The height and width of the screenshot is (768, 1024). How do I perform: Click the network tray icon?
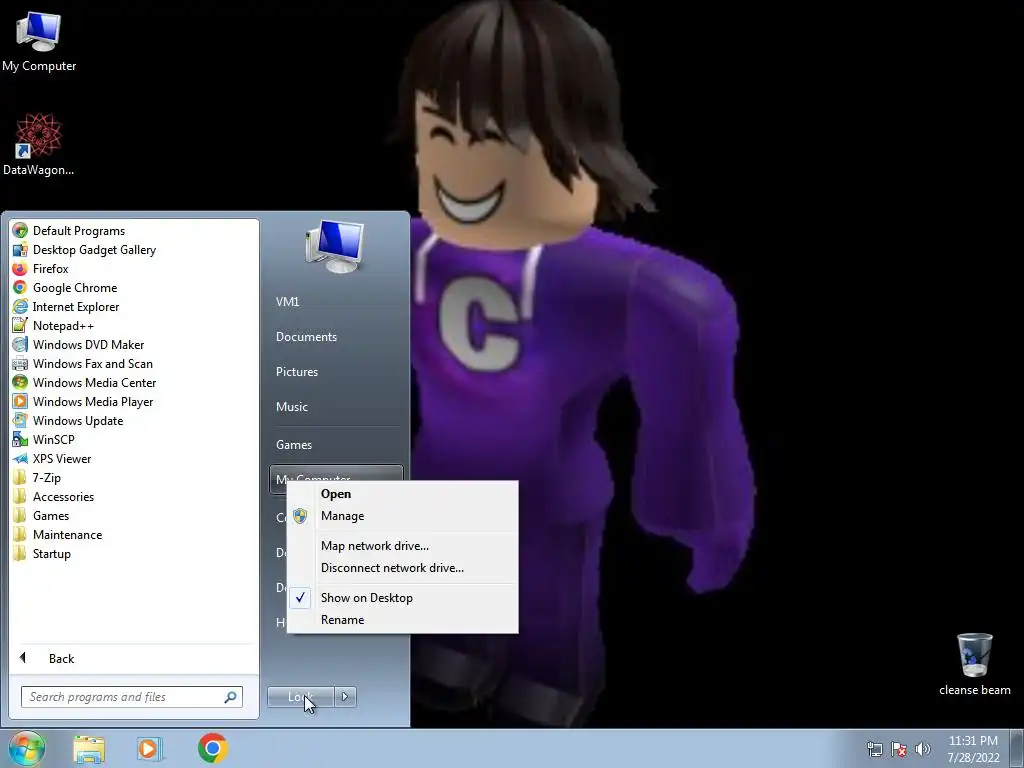click(874, 749)
